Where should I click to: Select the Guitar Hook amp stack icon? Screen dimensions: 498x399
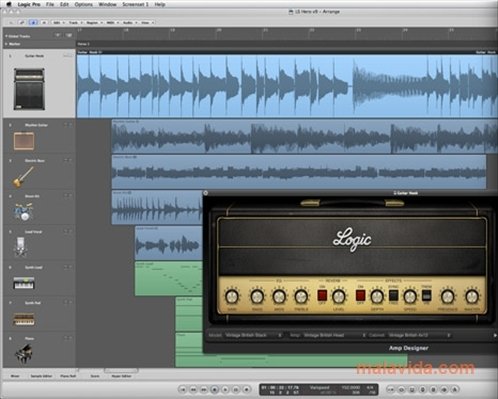click(29, 89)
